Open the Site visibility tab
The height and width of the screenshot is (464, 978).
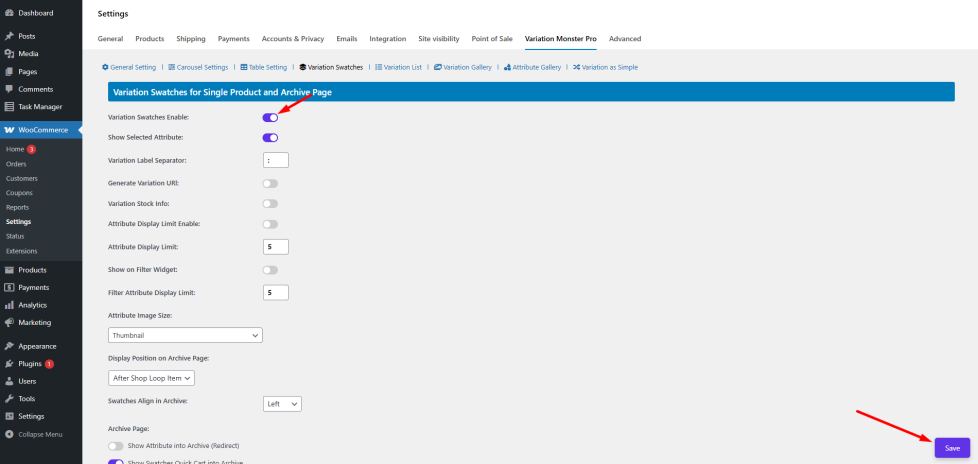(439, 39)
